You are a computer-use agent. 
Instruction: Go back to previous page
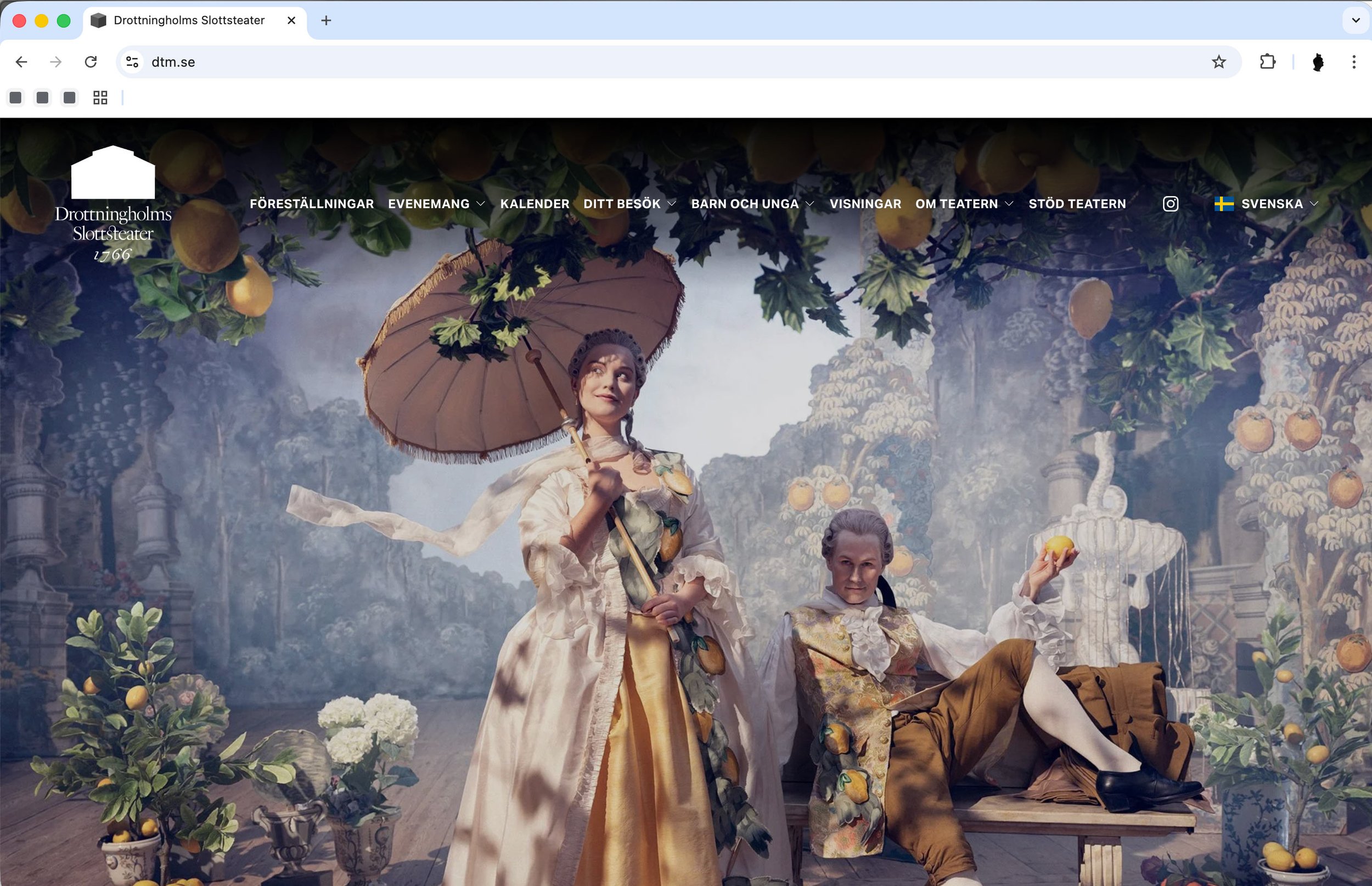[21, 61]
